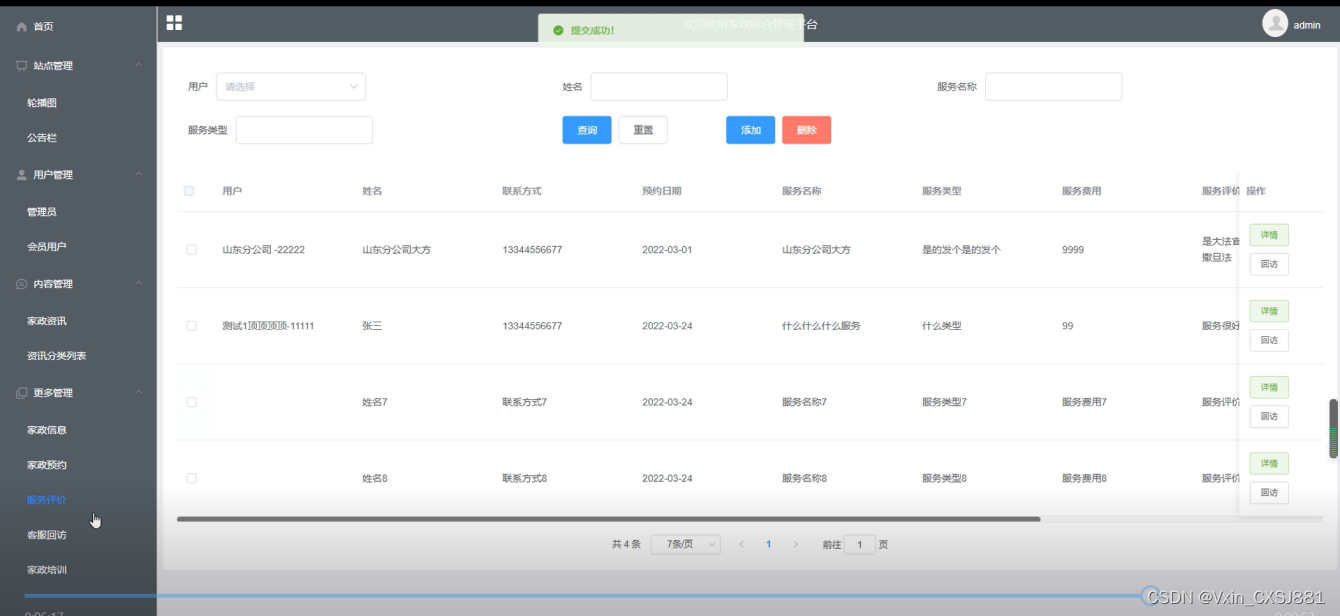Click the 2022-03-01 date cell
This screenshot has width=1340, height=616.
click(667, 250)
